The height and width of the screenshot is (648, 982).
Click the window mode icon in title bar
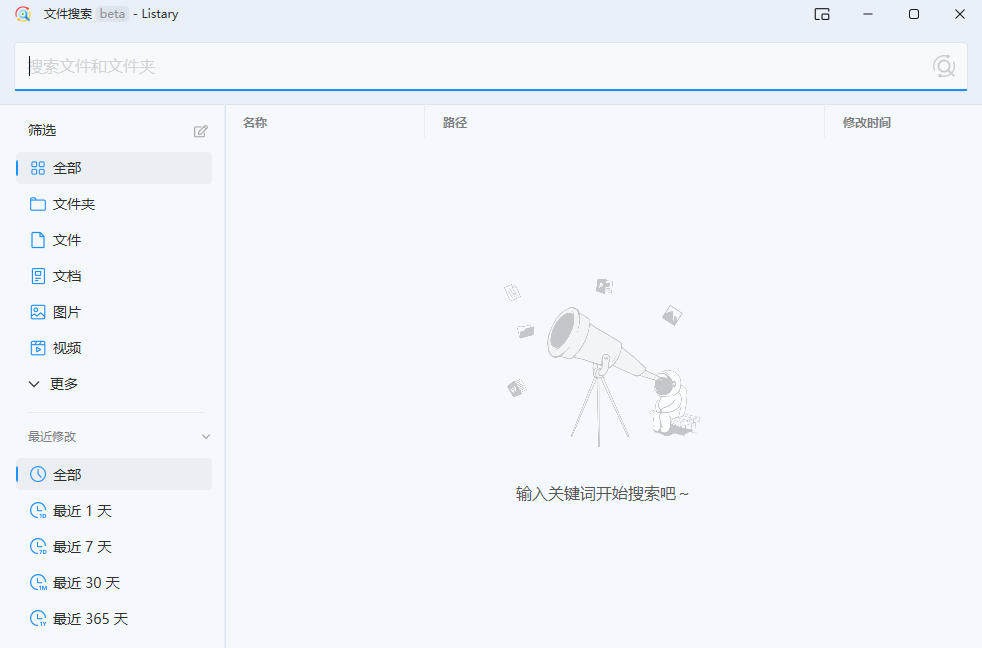pyautogui.click(x=821, y=14)
